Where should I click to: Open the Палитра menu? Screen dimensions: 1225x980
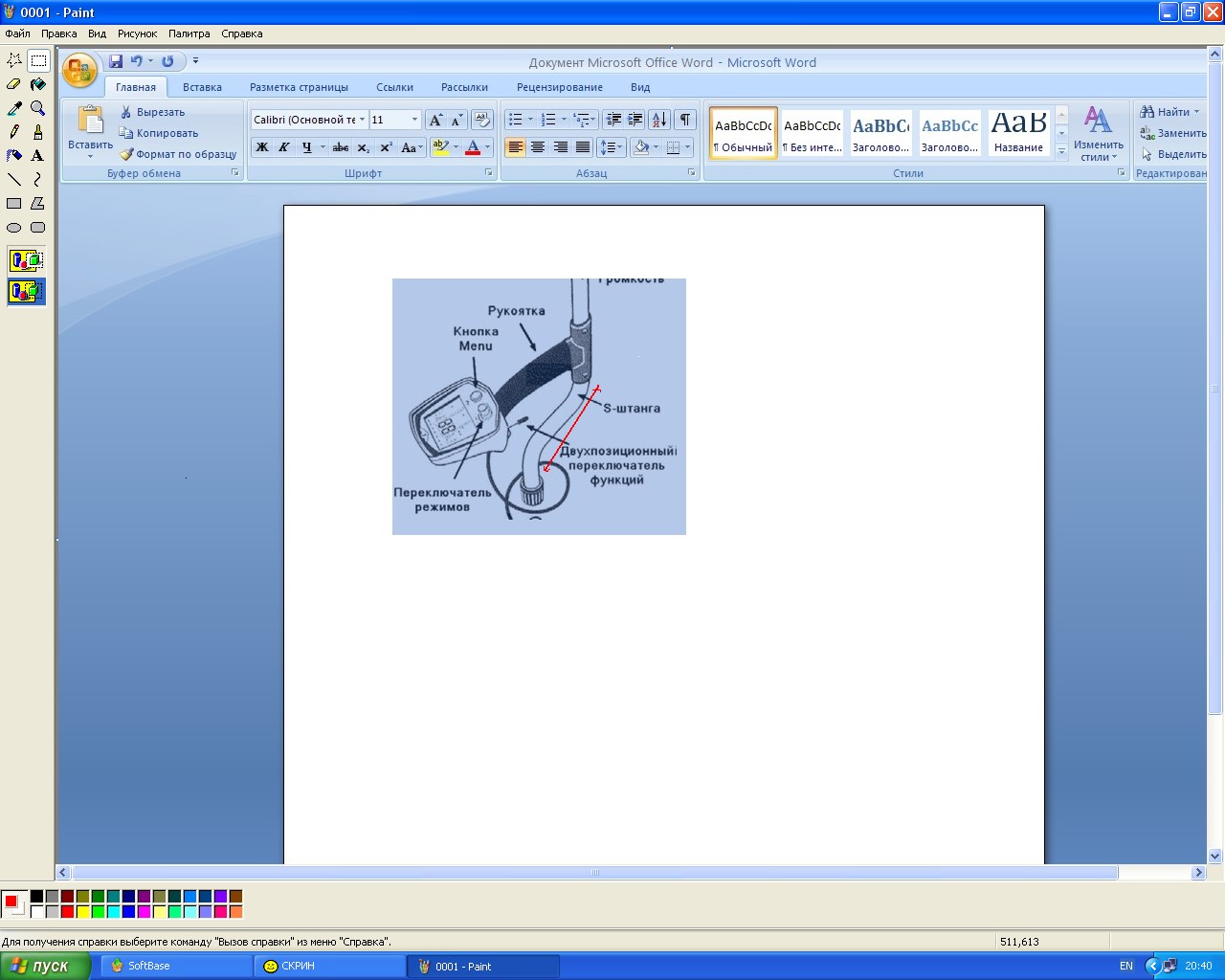coord(189,33)
